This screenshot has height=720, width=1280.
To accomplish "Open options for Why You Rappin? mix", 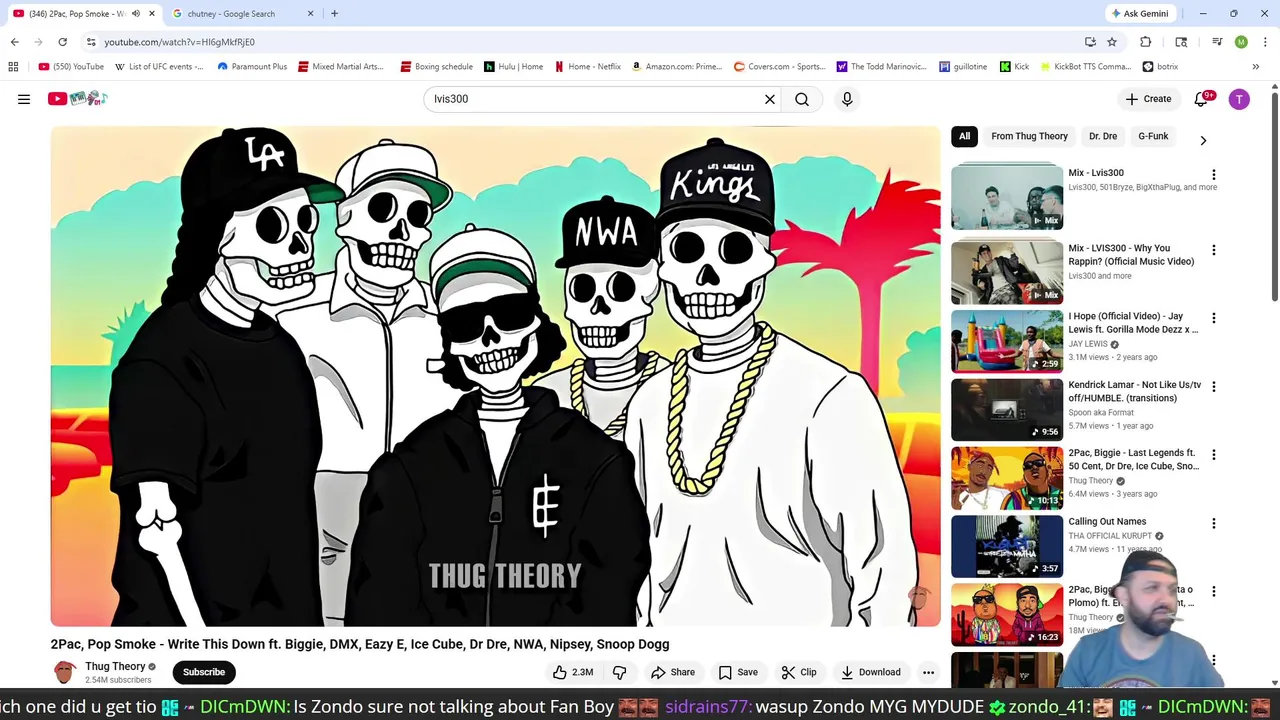I will [x=1214, y=250].
